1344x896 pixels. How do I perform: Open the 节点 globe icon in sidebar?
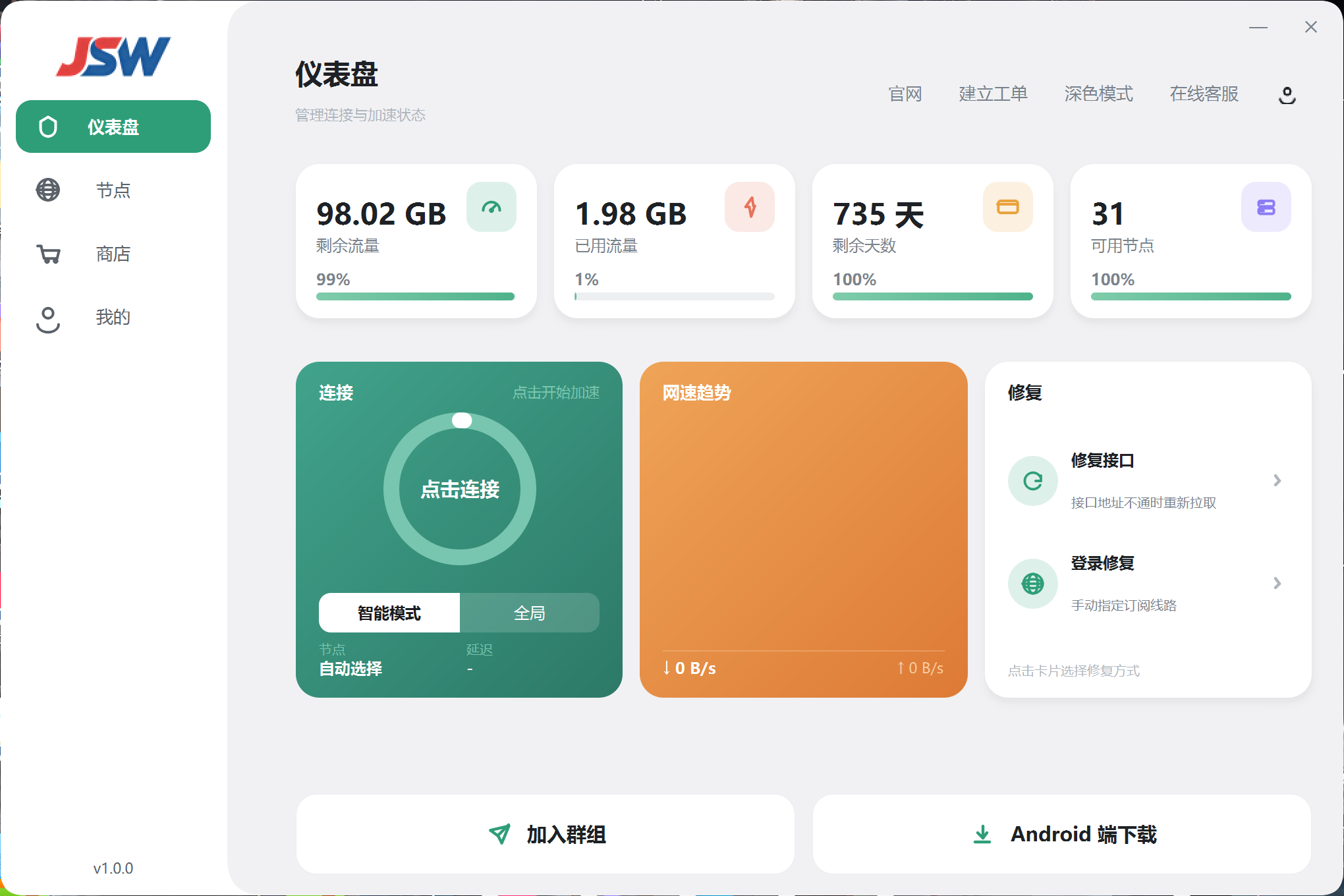[x=47, y=190]
